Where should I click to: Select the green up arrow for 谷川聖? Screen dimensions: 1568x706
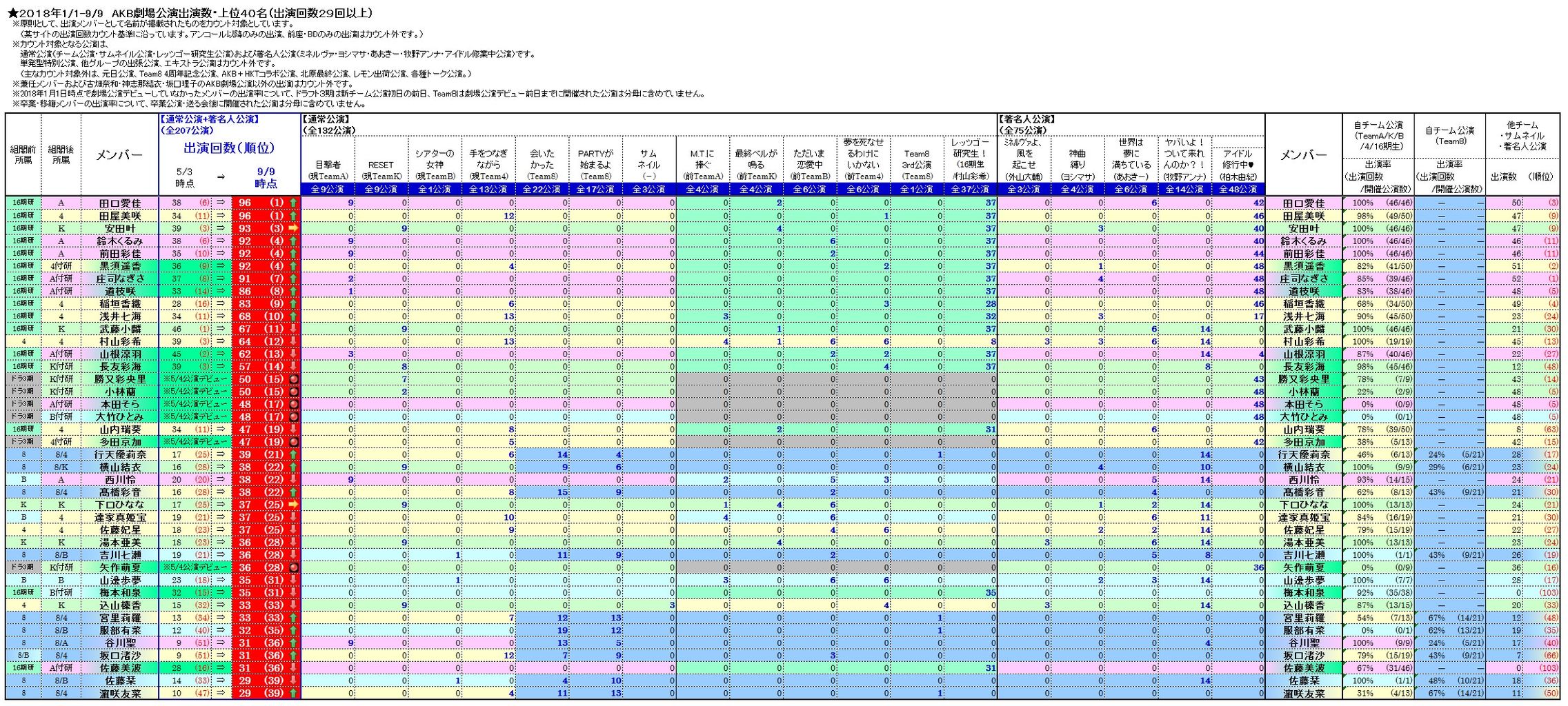(293, 643)
